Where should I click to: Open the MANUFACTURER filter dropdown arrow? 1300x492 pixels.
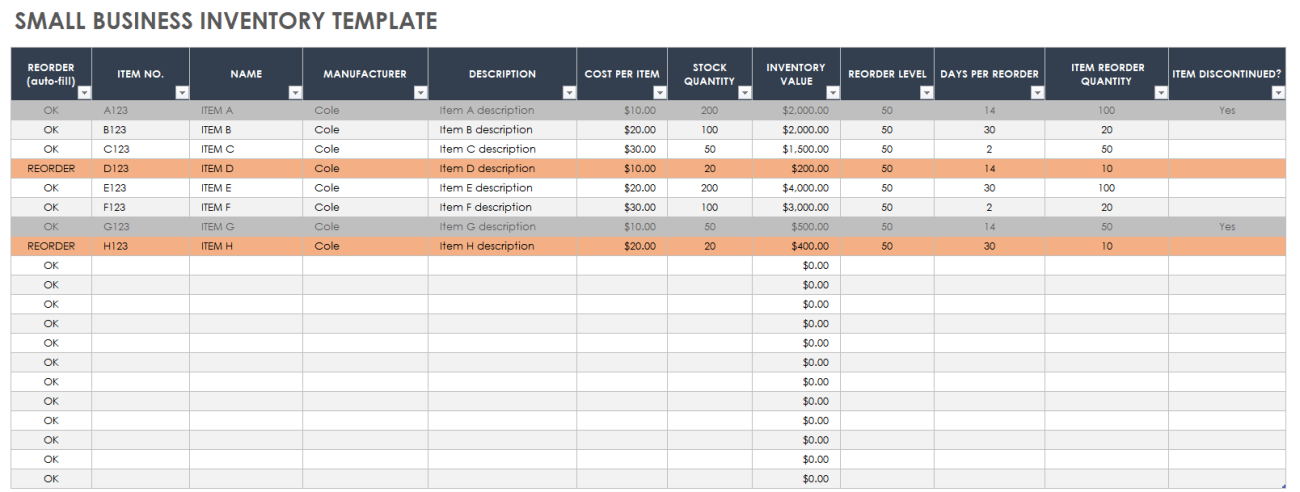click(x=420, y=92)
